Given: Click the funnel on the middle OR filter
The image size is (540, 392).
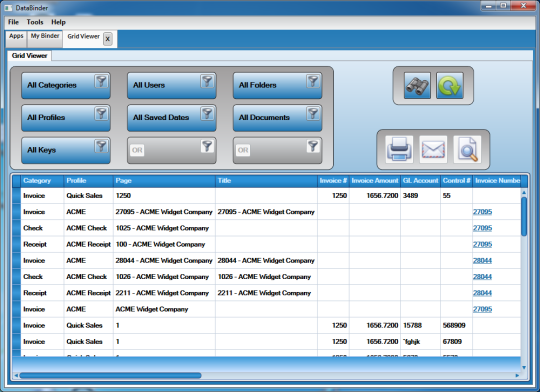Looking at the screenshot, I should tap(207, 146).
